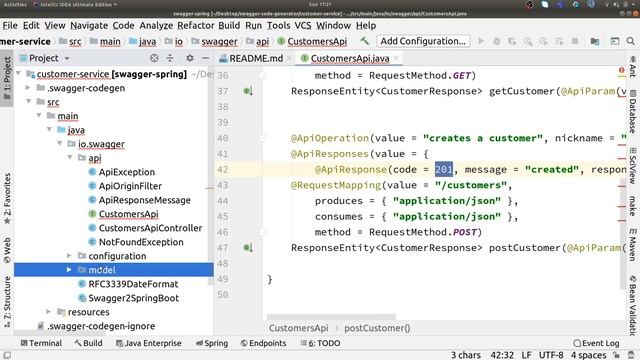The height and width of the screenshot is (360, 640).
Task: Click tool window quick access icon bottom-left
Action: [x=7, y=355]
